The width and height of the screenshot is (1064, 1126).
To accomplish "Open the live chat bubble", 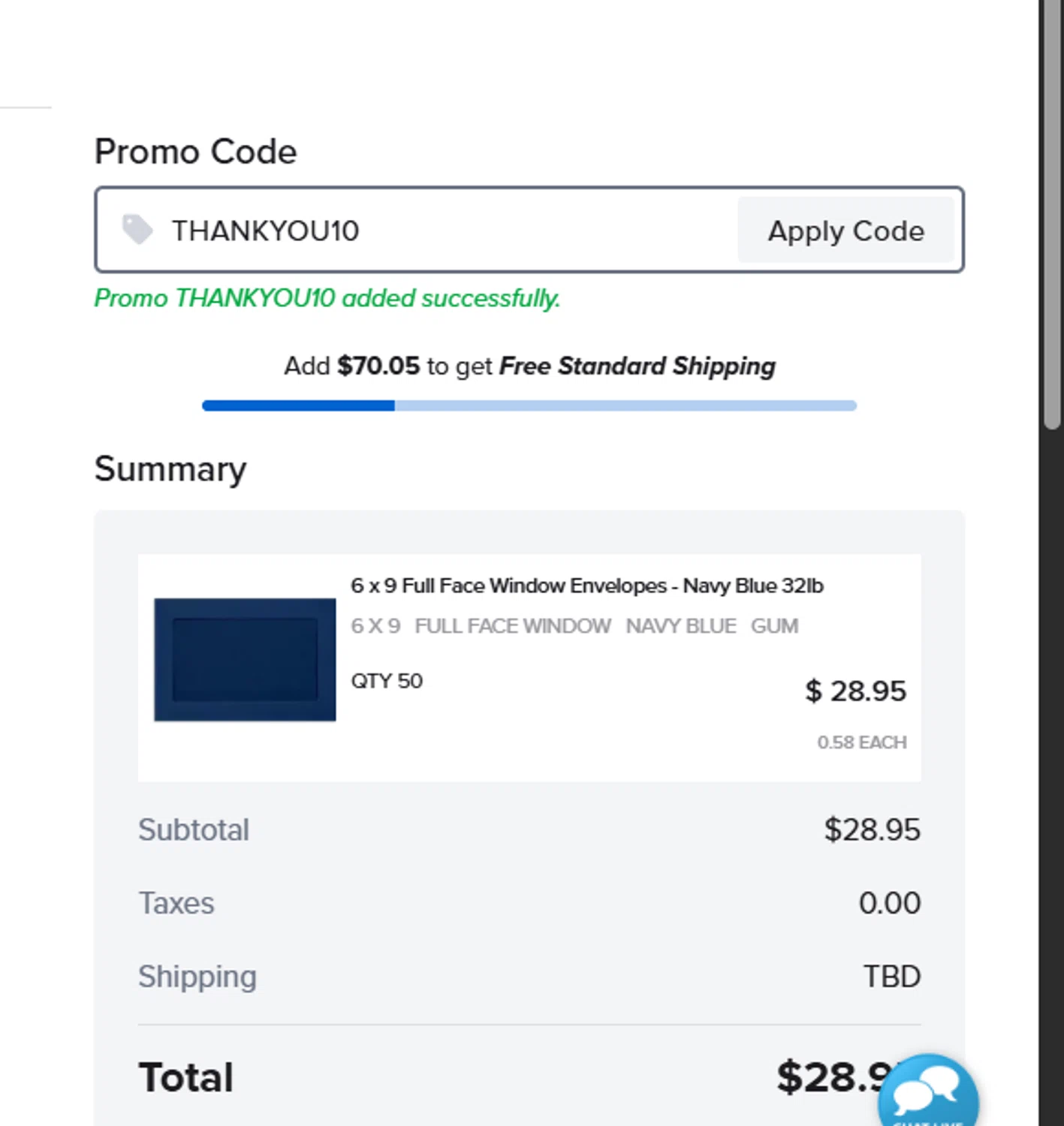I will pyautogui.click(x=928, y=1094).
